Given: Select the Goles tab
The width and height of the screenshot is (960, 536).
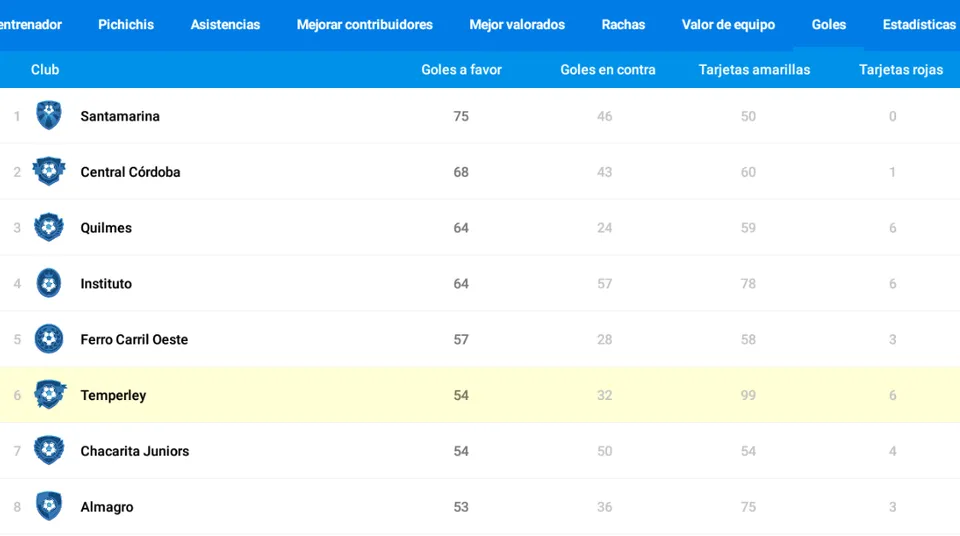Looking at the screenshot, I should (x=829, y=25).
